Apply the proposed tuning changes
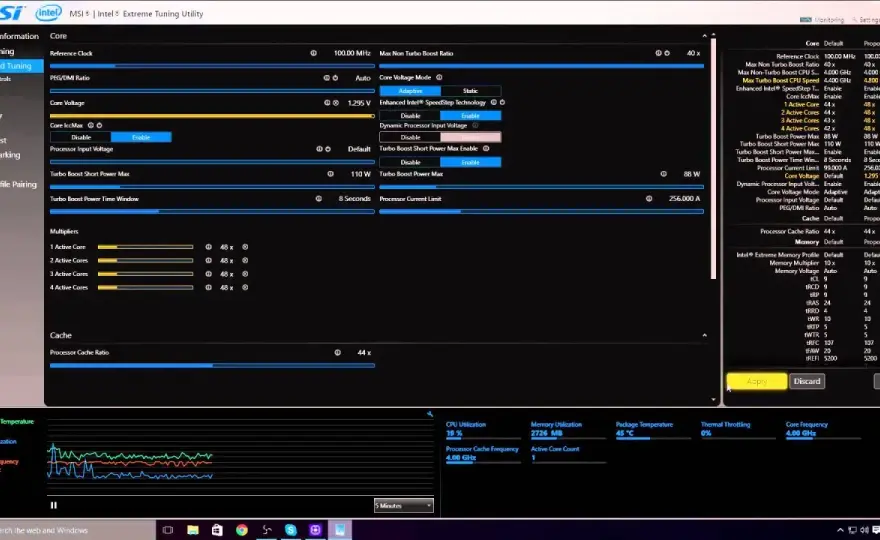Image resolution: width=880 pixels, height=540 pixels. [757, 381]
